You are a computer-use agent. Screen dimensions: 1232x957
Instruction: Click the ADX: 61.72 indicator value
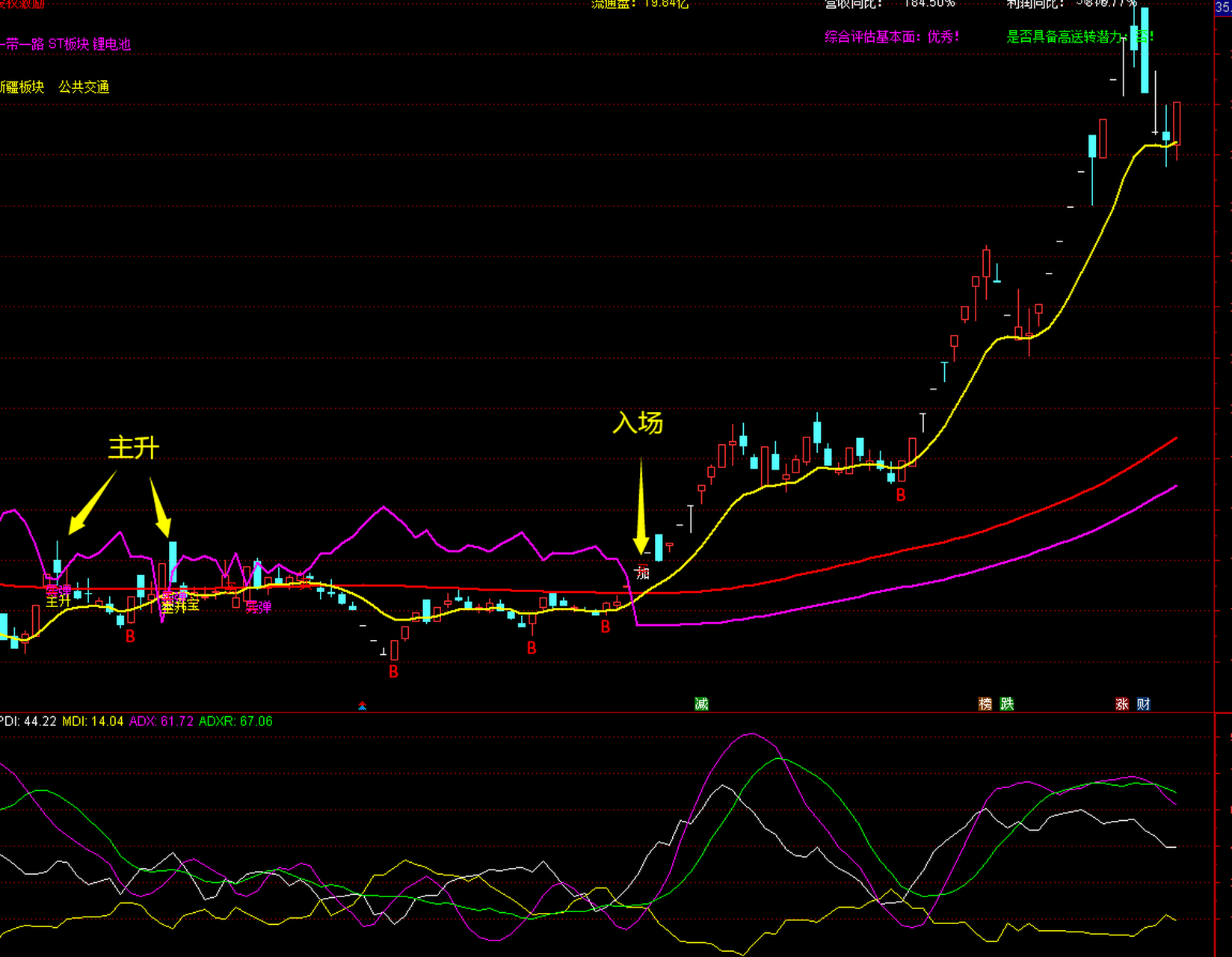coord(161,721)
